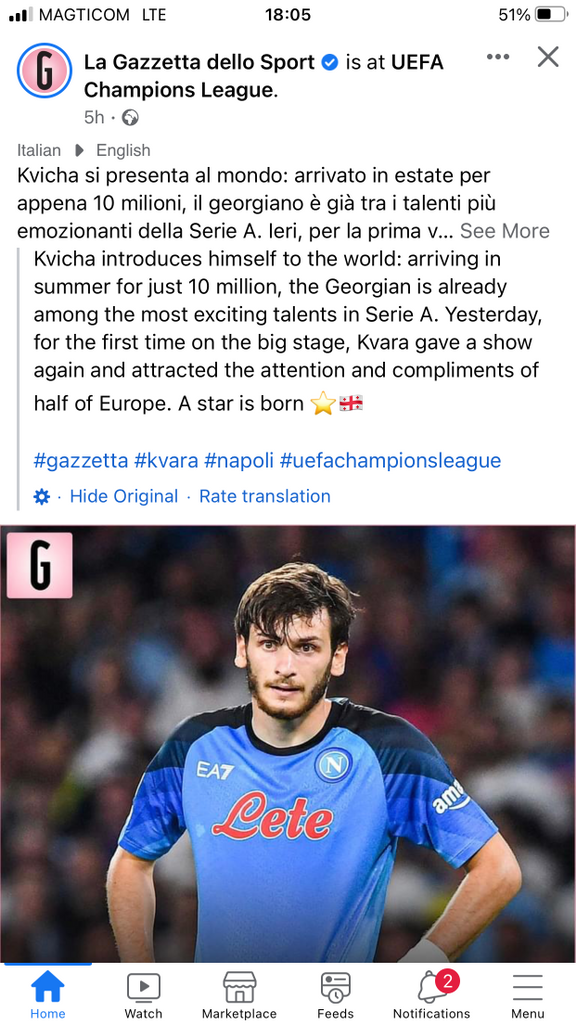The width and height of the screenshot is (576, 1024).
Task: Open the #kvara hashtag
Action: [x=166, y=460]
